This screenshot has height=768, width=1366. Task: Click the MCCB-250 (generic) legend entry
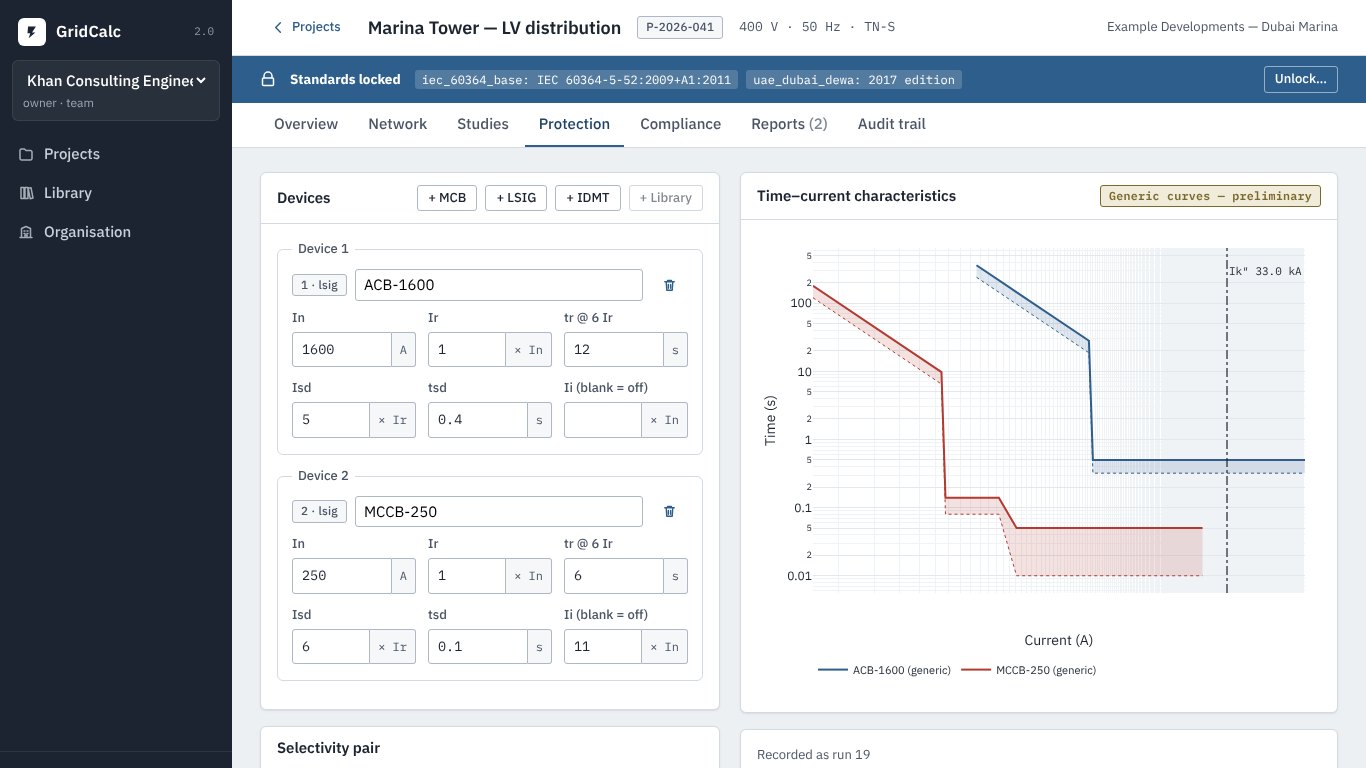1029,670
